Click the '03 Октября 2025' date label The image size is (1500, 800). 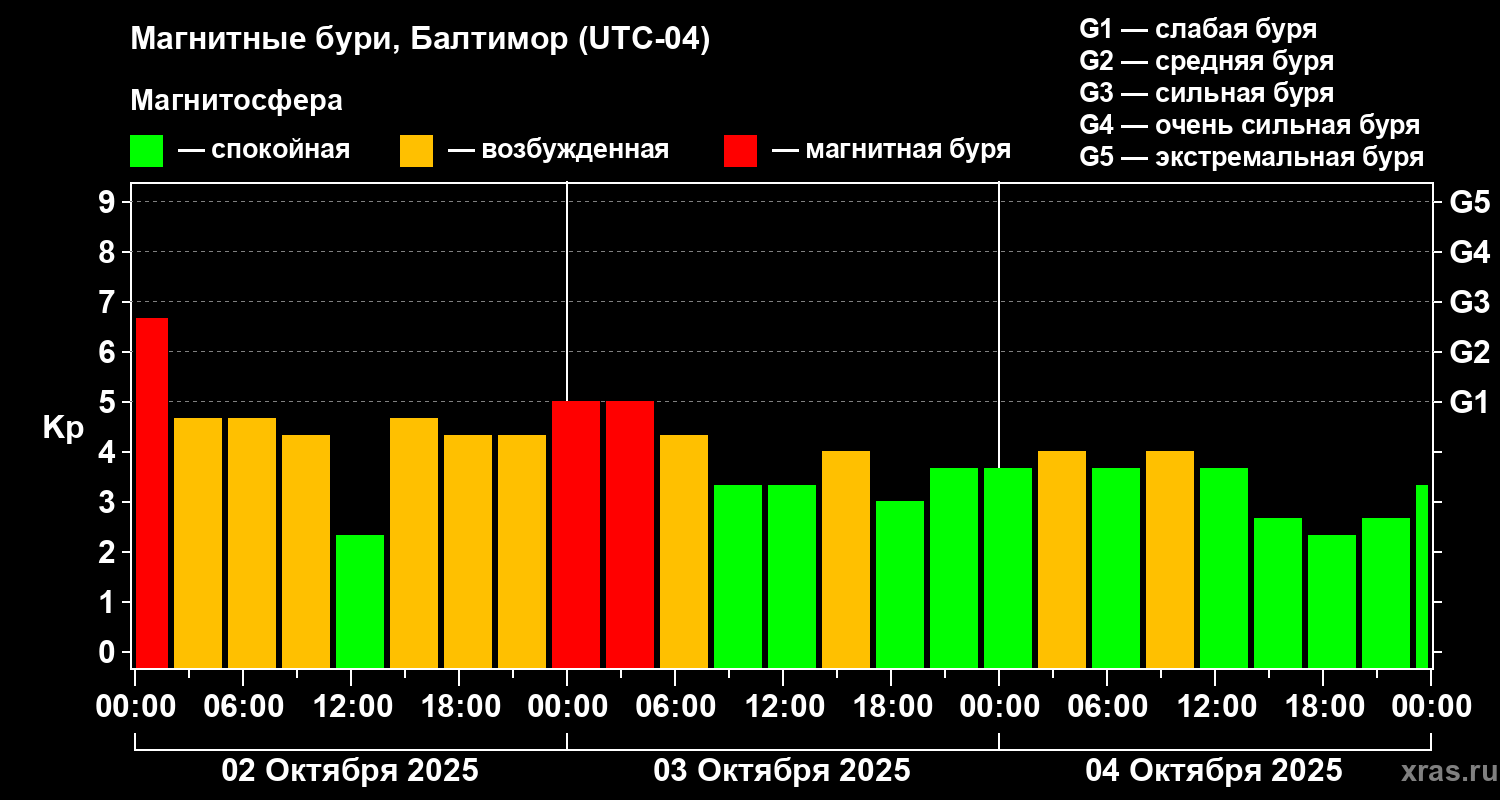pos(782,771)
